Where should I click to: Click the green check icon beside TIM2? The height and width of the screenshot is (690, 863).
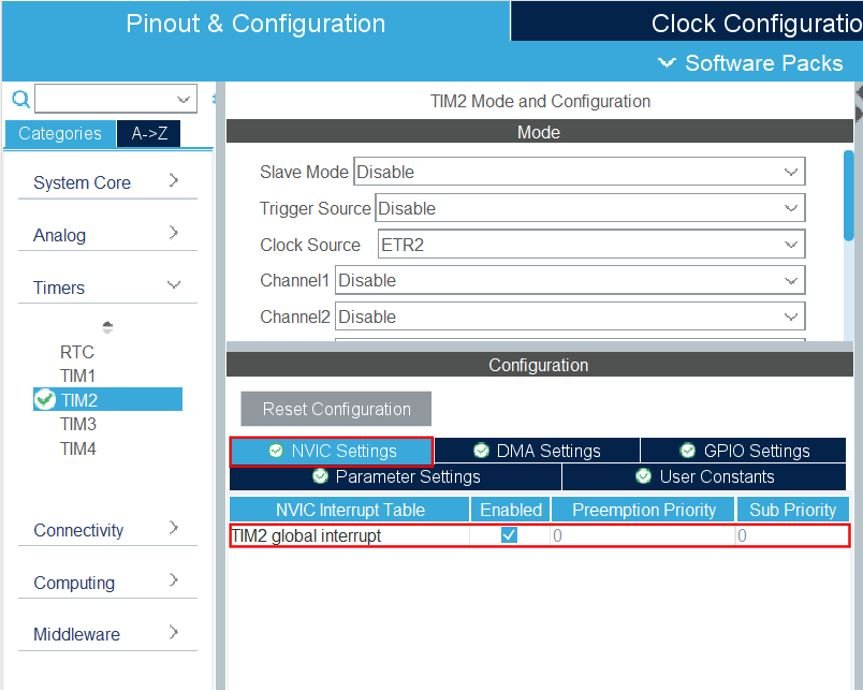(45, 399)
